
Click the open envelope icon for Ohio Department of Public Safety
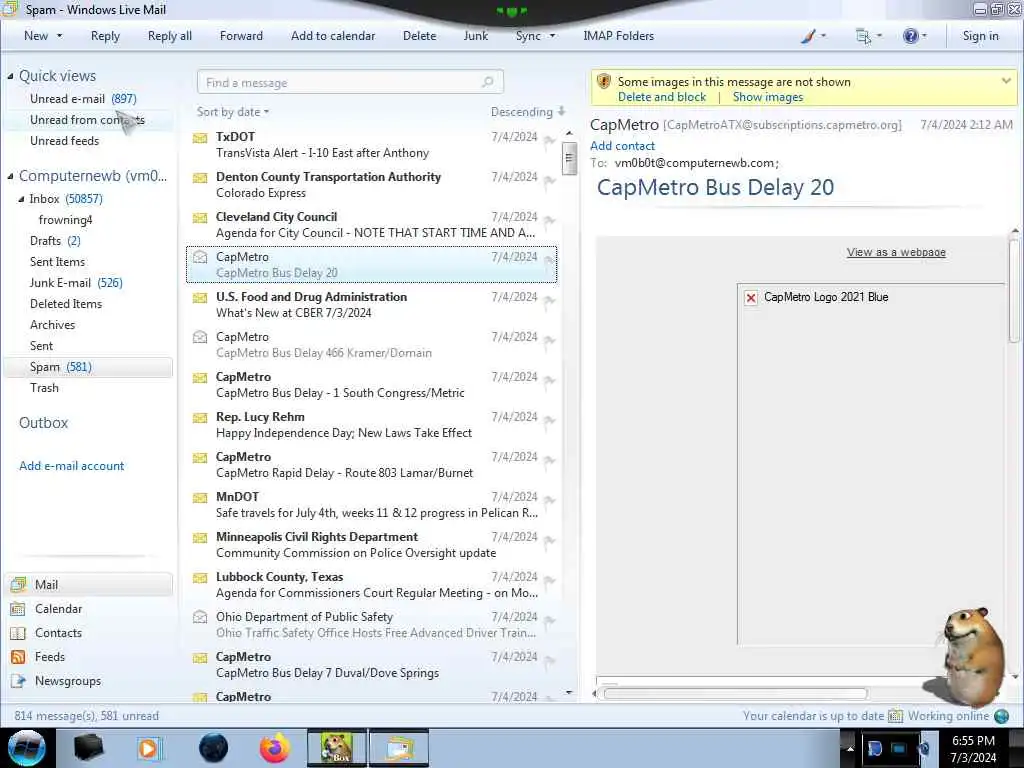pos(200,616)
